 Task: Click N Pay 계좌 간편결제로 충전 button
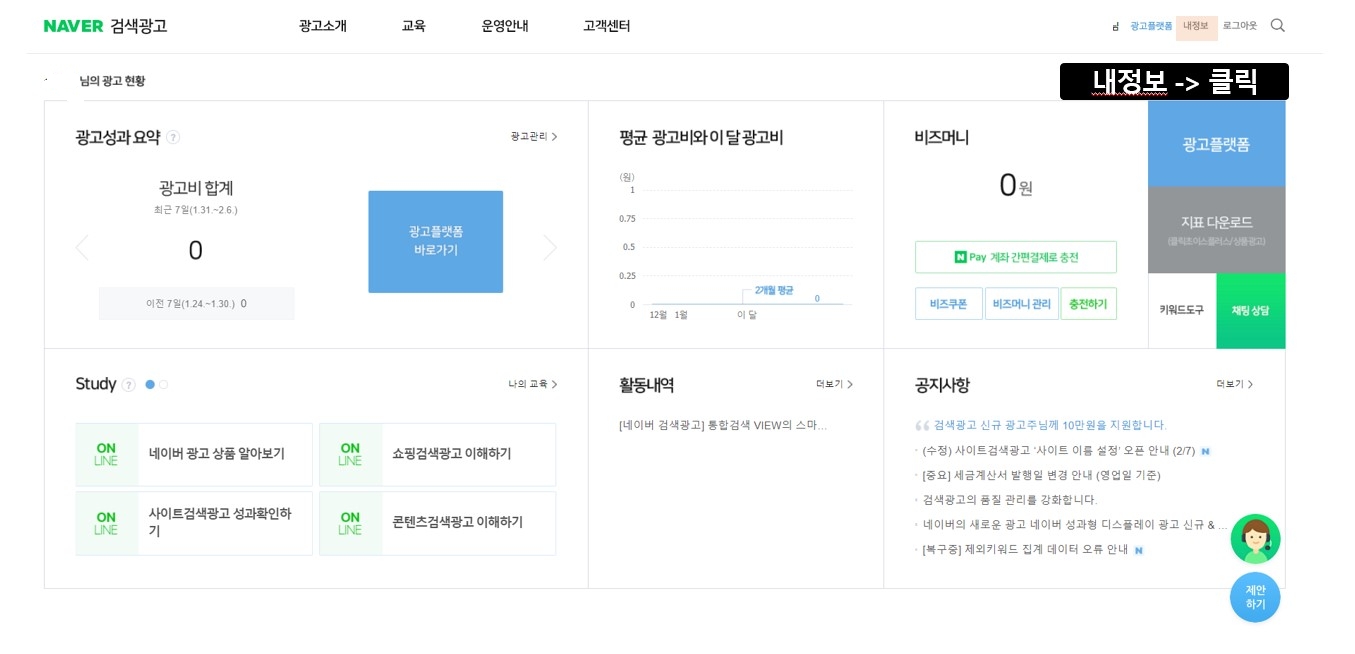(x=1016, y=257)
